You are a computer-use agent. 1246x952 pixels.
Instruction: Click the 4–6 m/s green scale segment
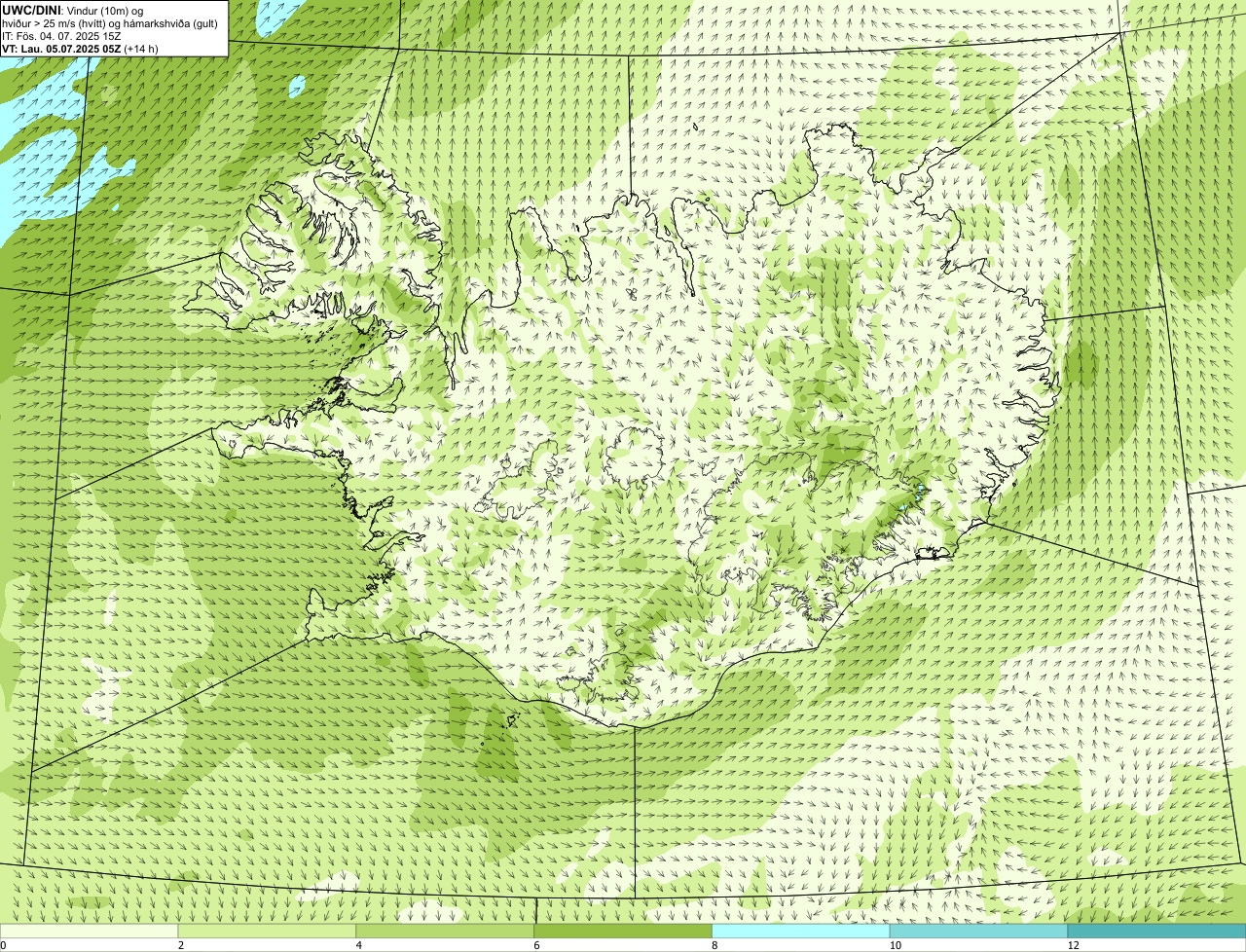pyautogui.click(x=446, y=932)
